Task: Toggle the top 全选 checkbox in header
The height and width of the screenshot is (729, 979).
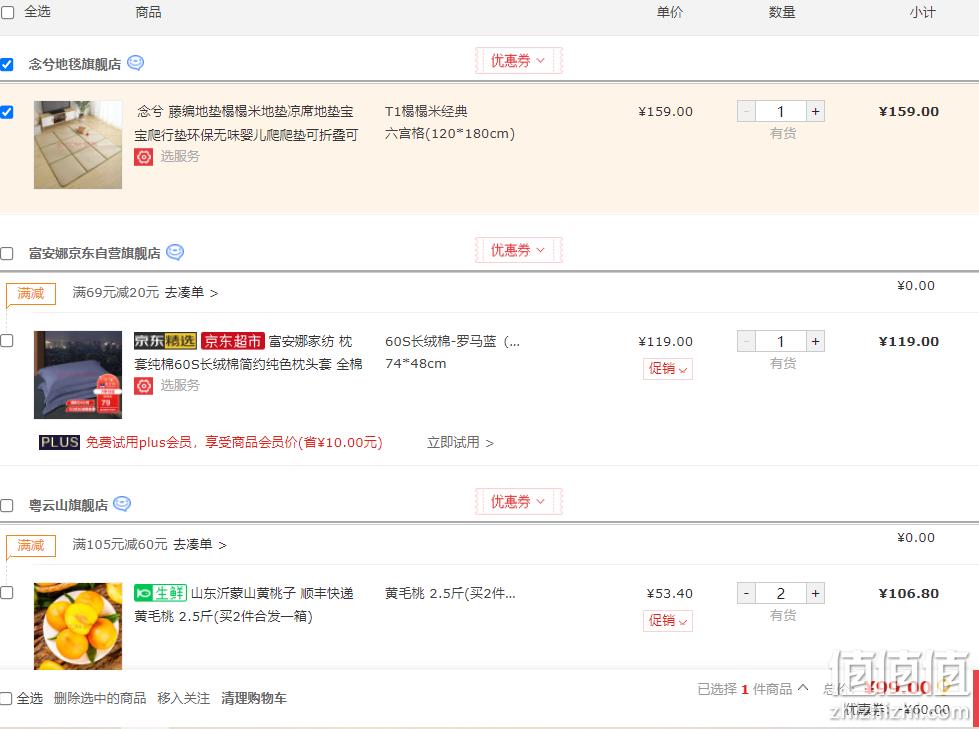Action: [7, 12]
